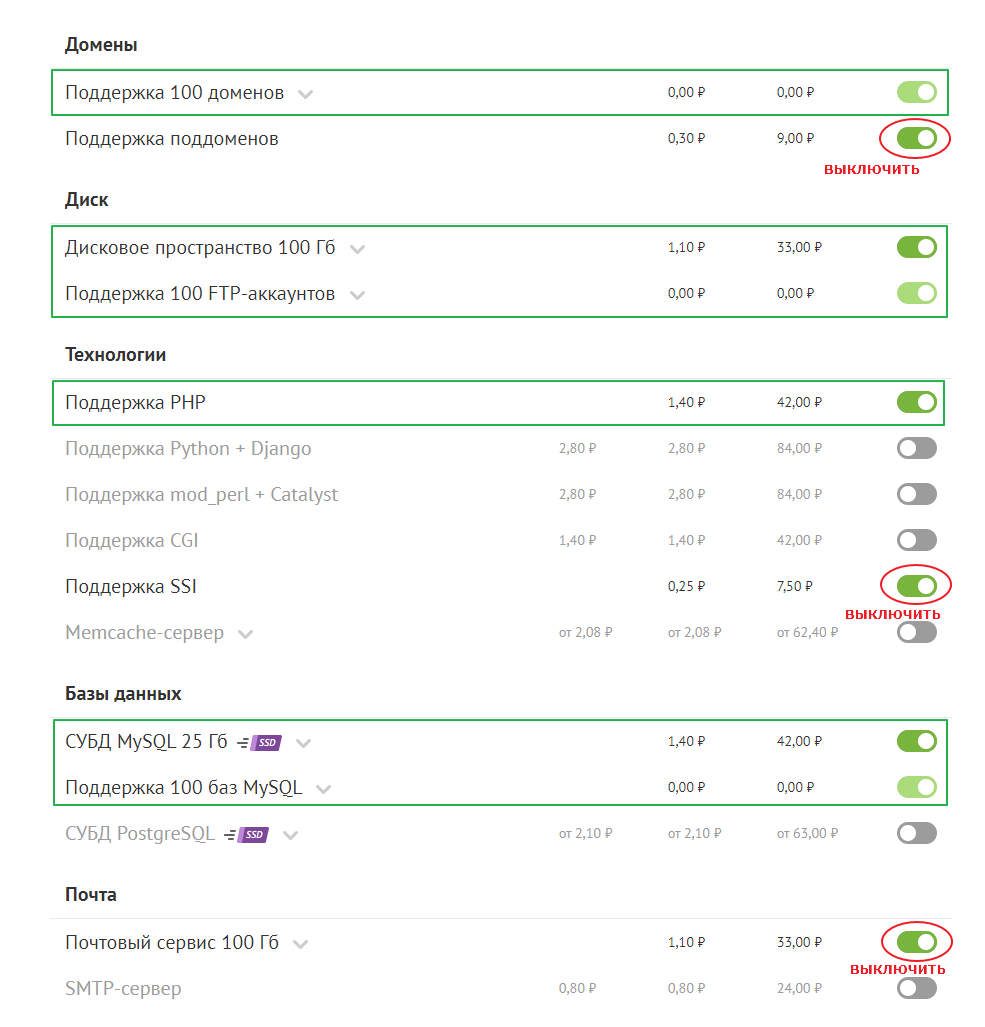
Task: Turn off the Поддержка SSI switch
Action: [x=916, y=586]
